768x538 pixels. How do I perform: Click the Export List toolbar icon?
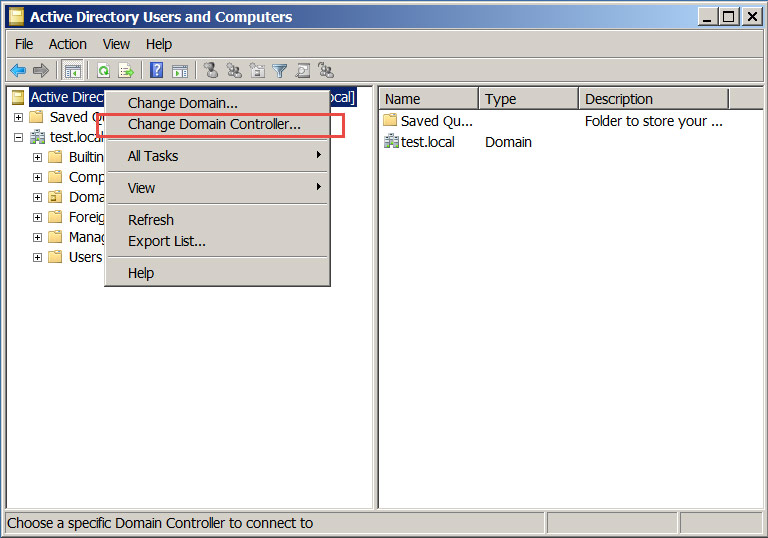pyautogui.click(x=126, y=70)
